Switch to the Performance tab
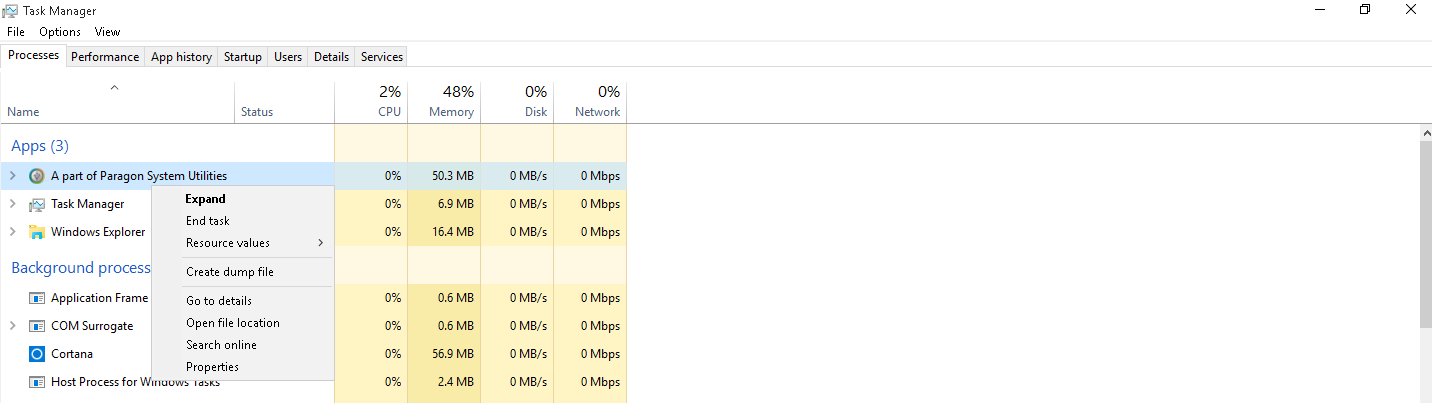The height and width of the screenshot is (403, 1432). 105,57
